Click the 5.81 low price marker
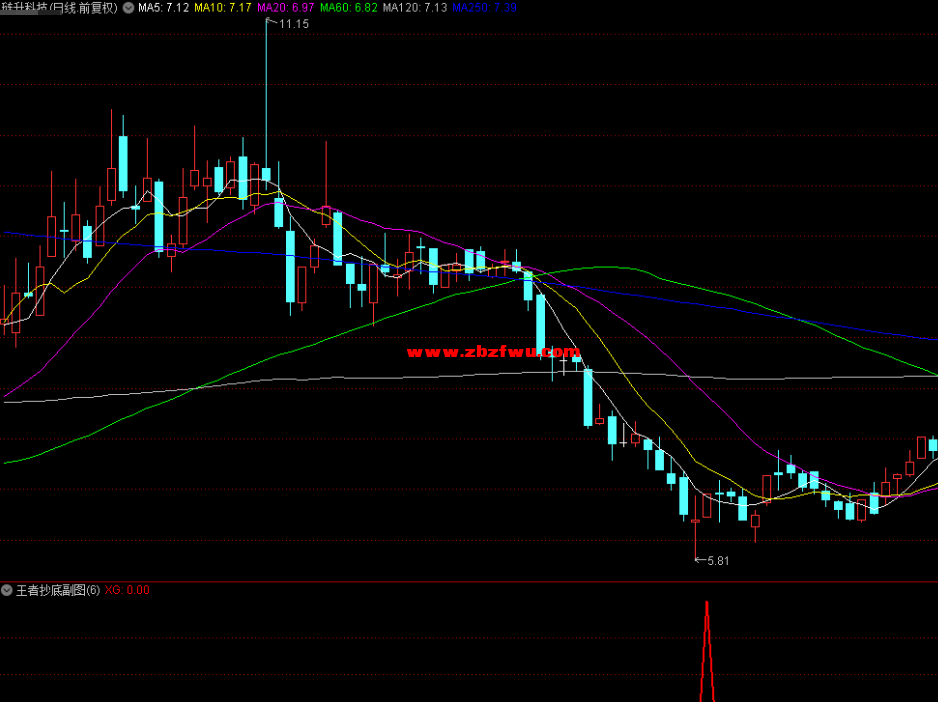 coord(717,561)
